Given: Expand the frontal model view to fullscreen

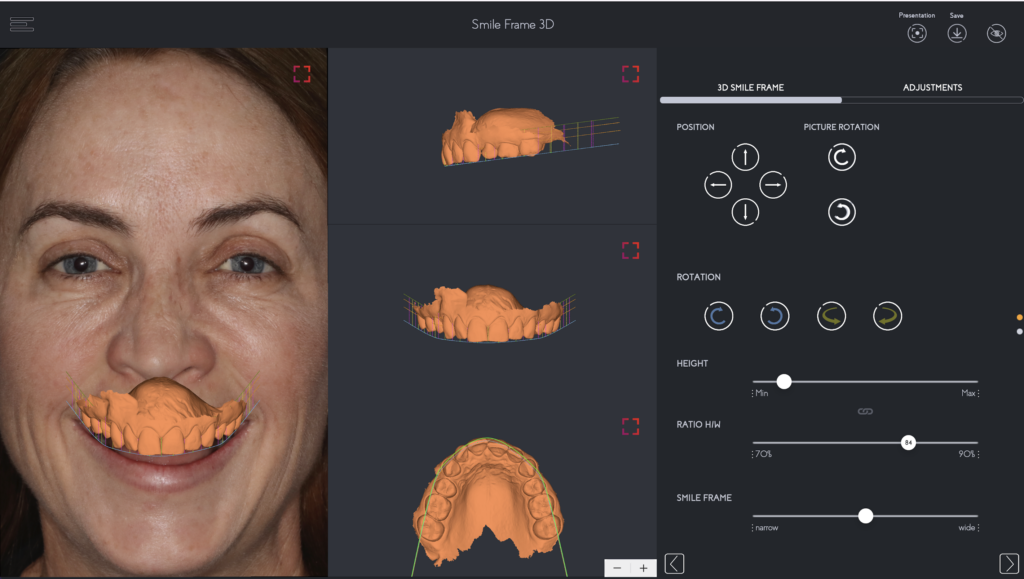Looking at the screenshot, I should [x=630, y=250].
